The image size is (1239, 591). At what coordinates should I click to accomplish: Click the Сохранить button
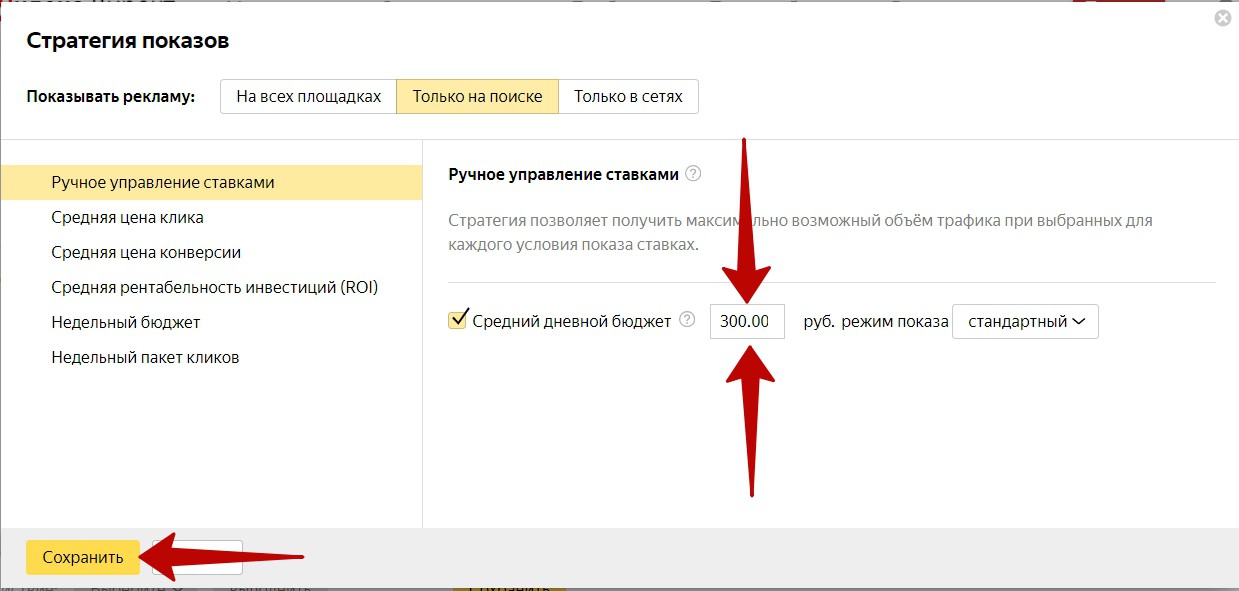[x=82, y=558]
